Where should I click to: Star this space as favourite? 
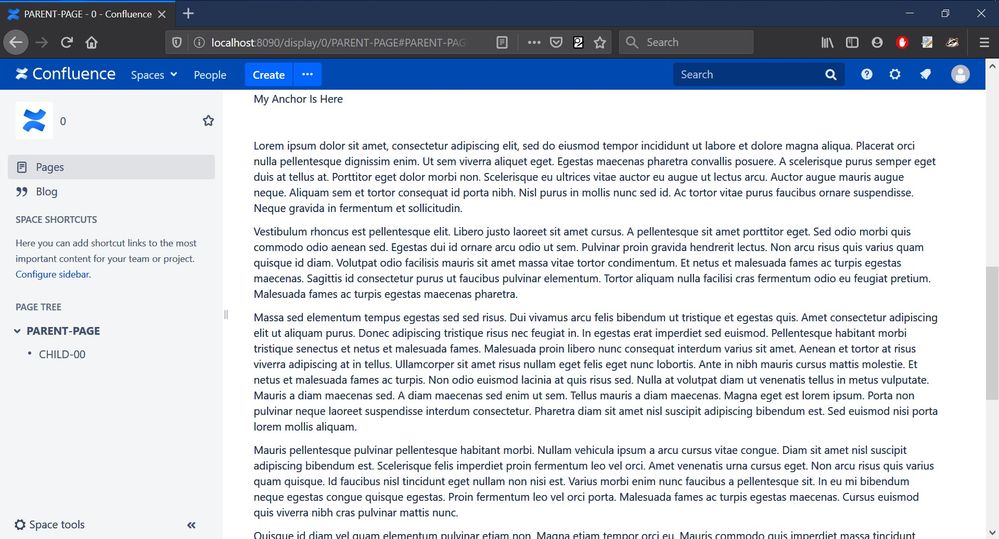tap(208, 120)
